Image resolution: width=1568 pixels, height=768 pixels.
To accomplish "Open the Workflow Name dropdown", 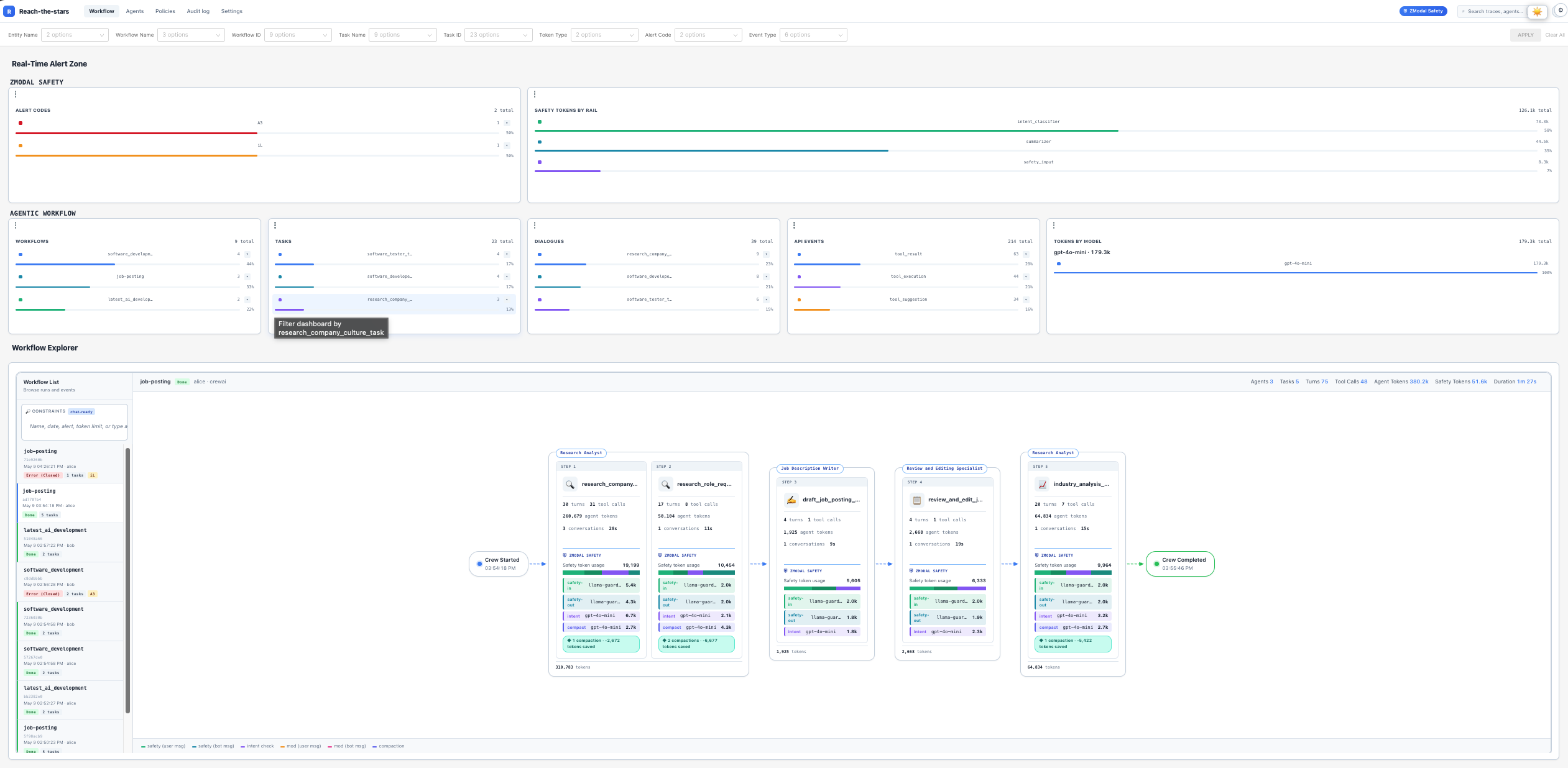I will click(x=191, y=35).
